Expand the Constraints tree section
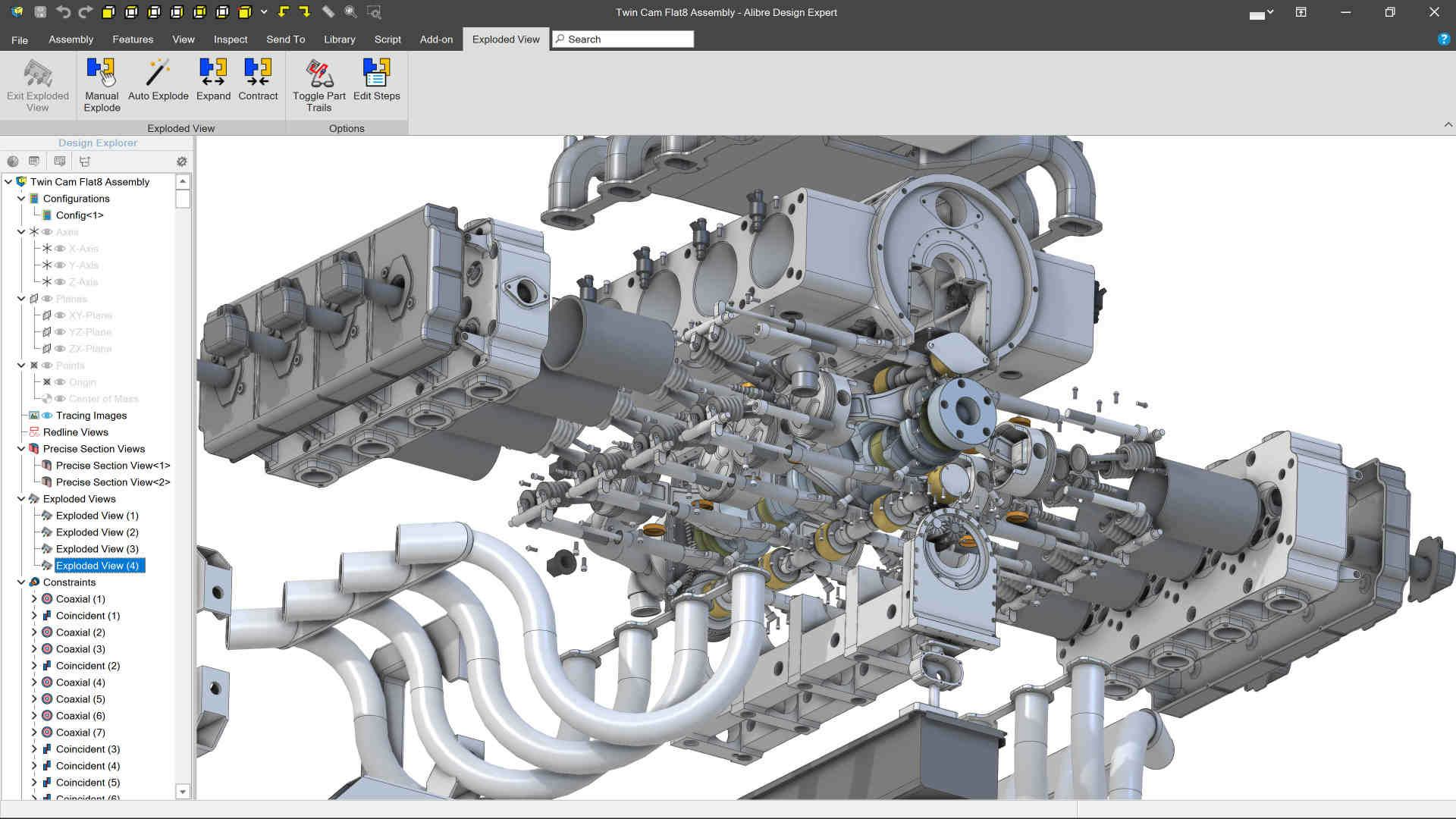This screenshot has width=1456, height=819. [22, 582]
